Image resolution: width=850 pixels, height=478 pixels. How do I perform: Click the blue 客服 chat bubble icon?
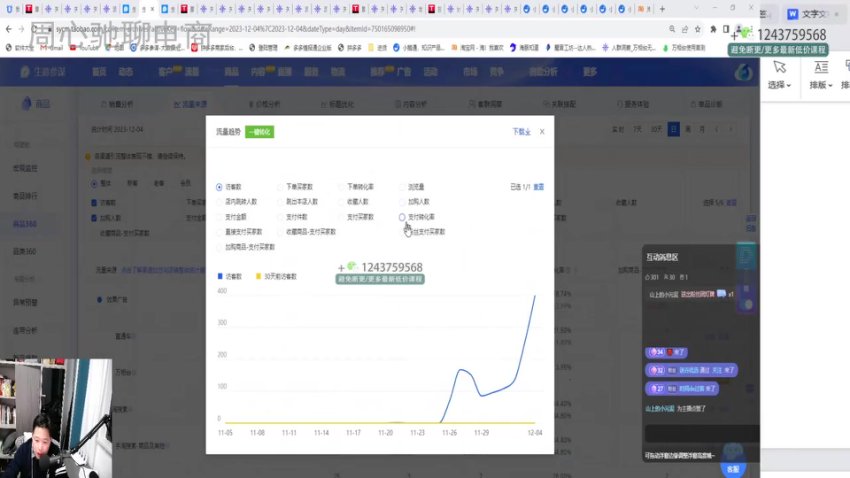734,457
